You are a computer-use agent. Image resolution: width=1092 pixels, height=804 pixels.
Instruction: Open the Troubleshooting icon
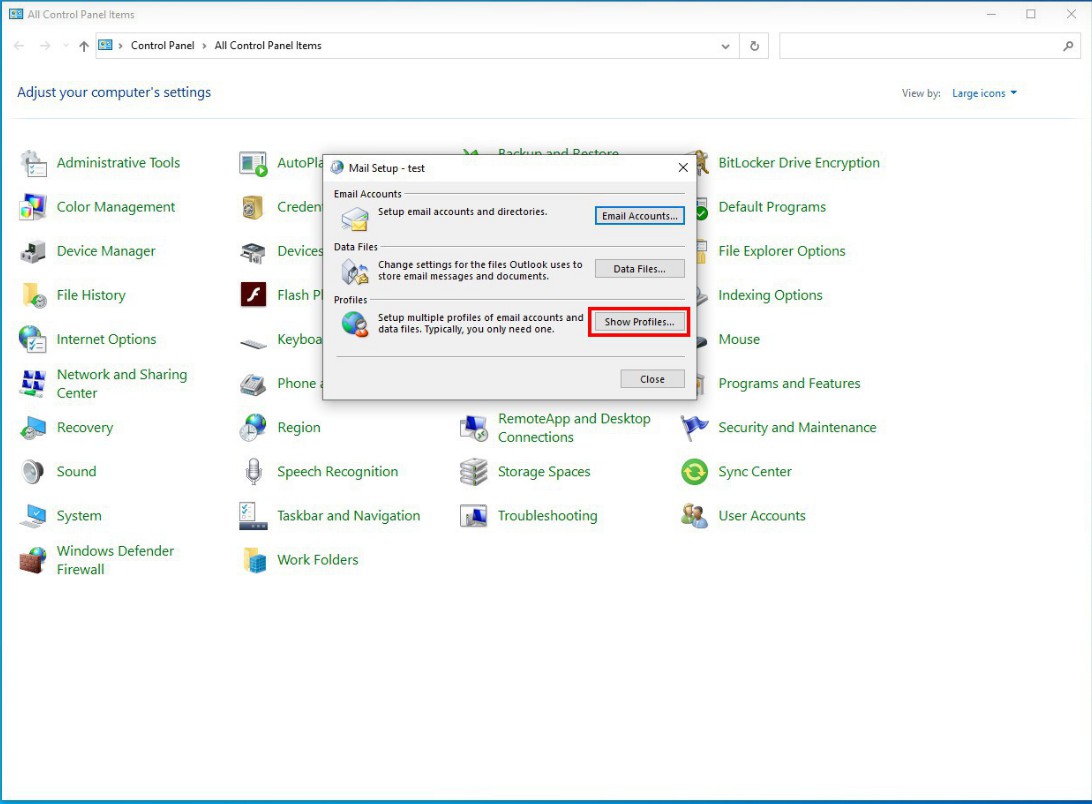[474, 516]
